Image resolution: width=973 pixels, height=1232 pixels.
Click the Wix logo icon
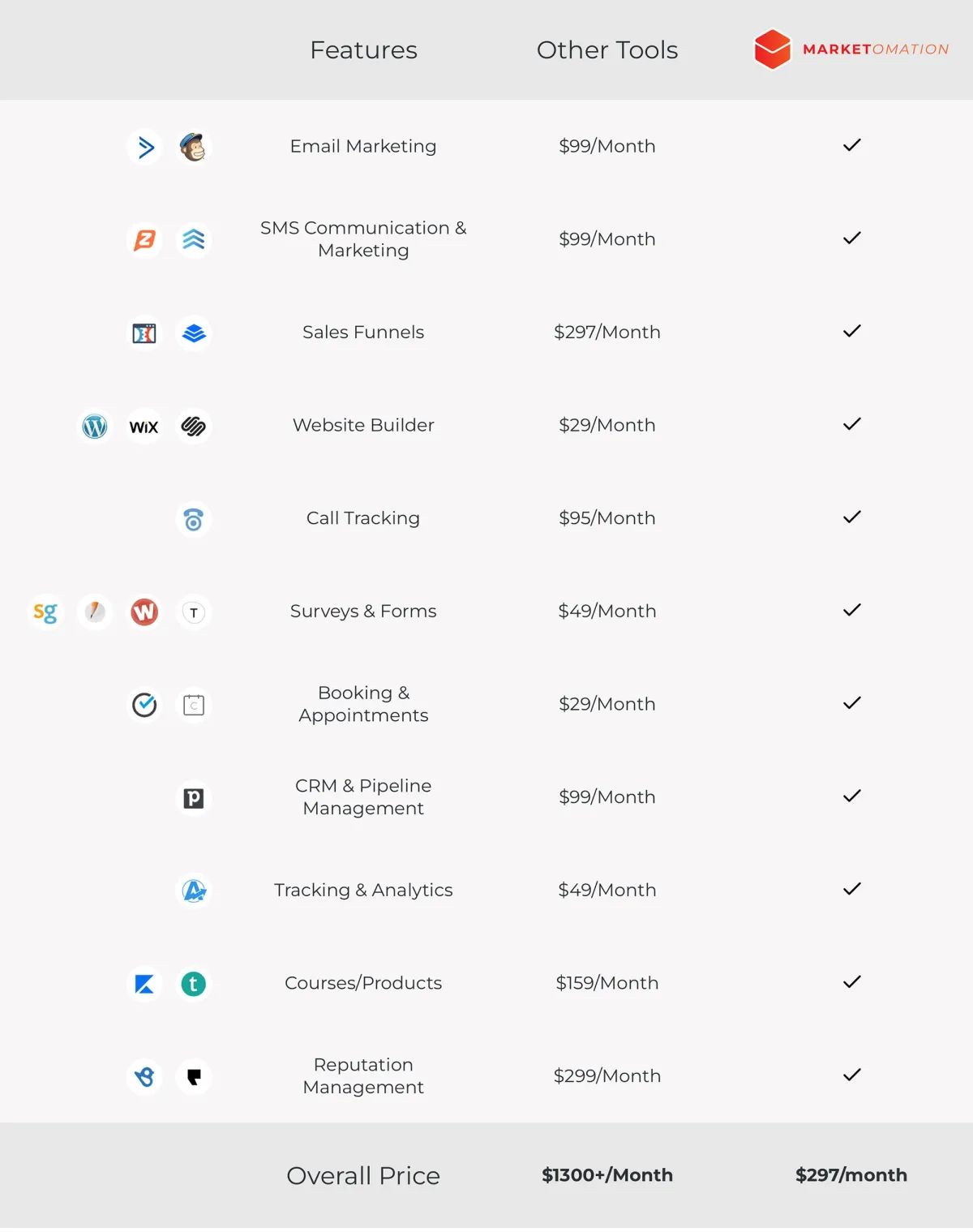click(x=144, y=427)
